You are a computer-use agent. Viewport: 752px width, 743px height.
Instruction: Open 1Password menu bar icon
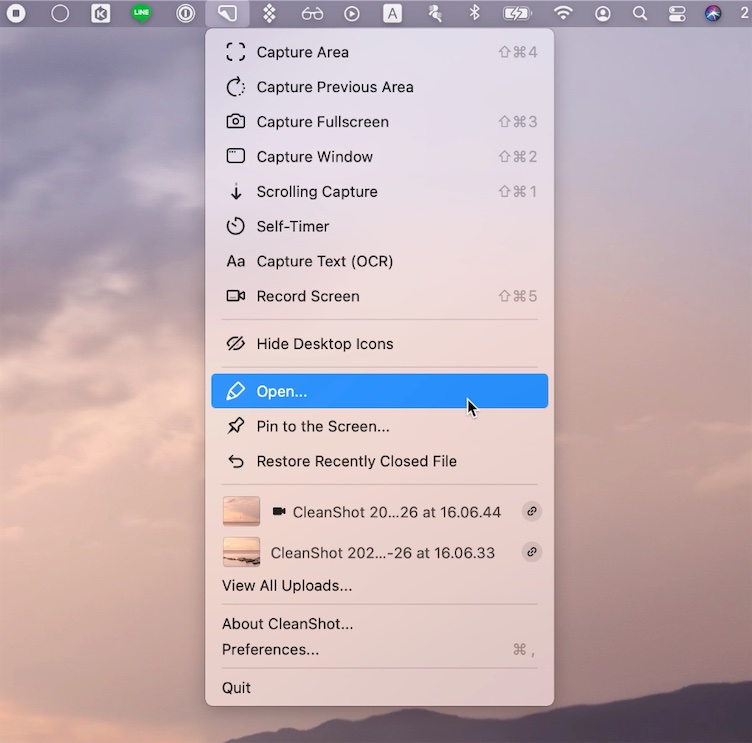[x=185, y=13]
